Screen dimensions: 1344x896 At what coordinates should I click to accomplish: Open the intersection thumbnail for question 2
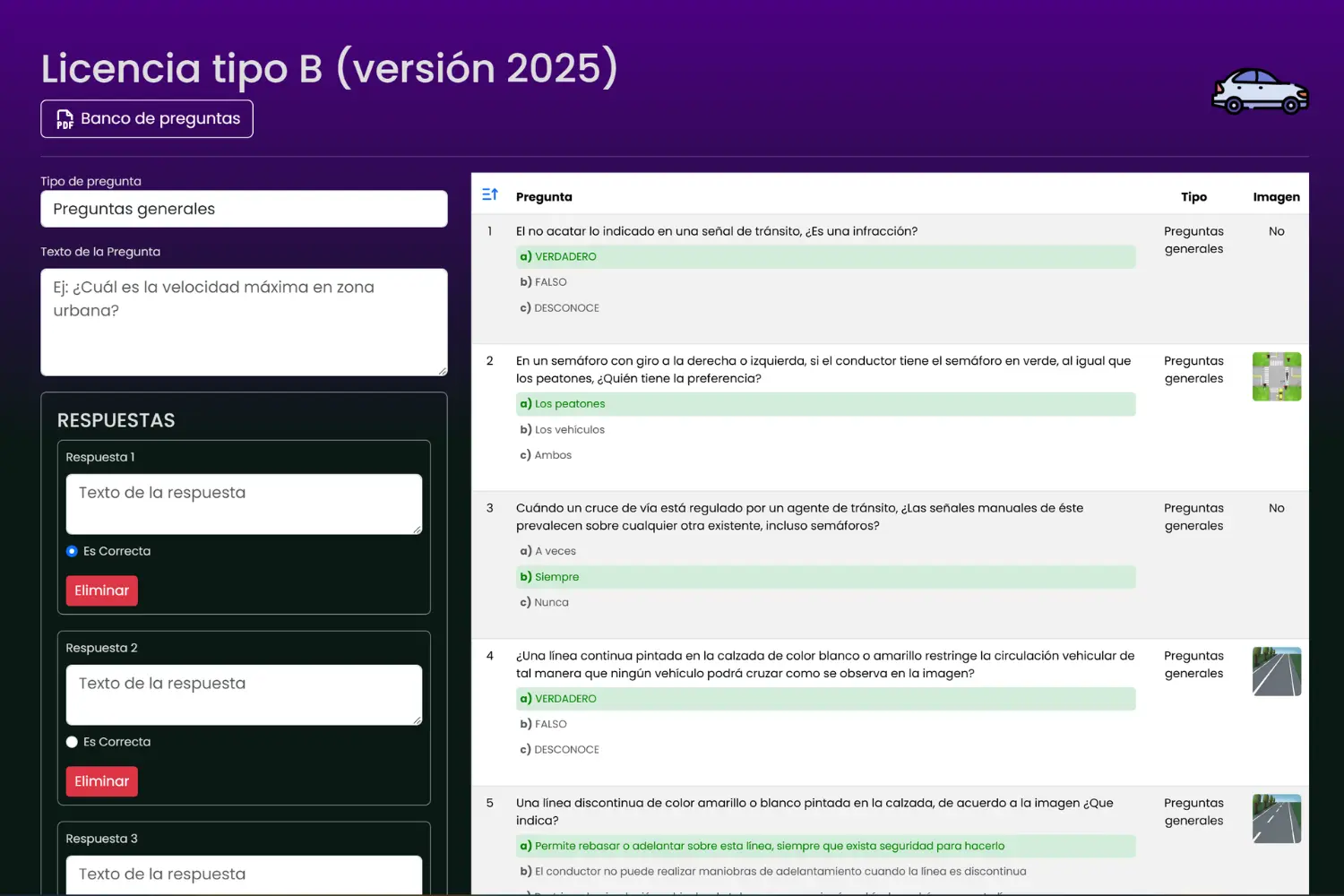click(1276, 376)
